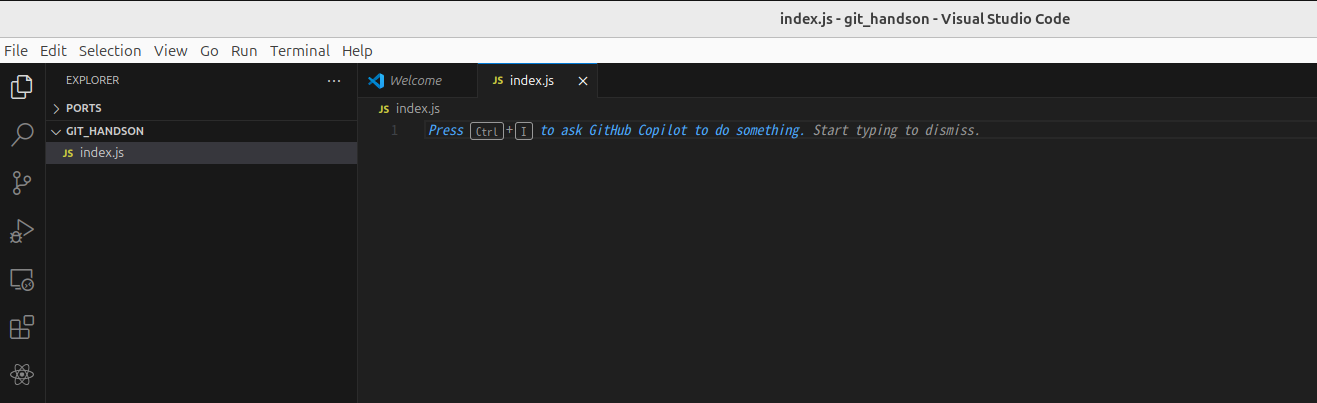Viewport: 1317px width, 403px height.
Task: Open the Extensions view icon
Action: 22,328
